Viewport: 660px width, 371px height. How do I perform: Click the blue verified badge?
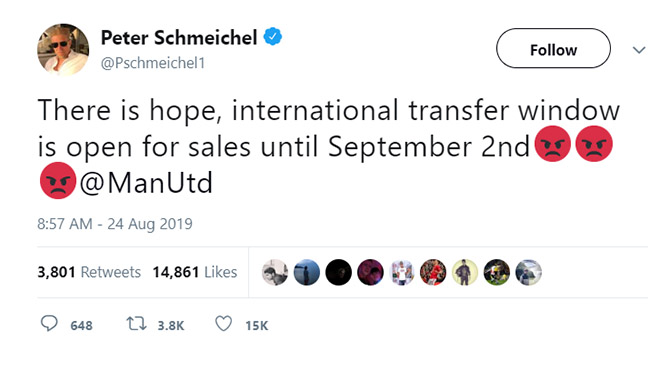273,37
